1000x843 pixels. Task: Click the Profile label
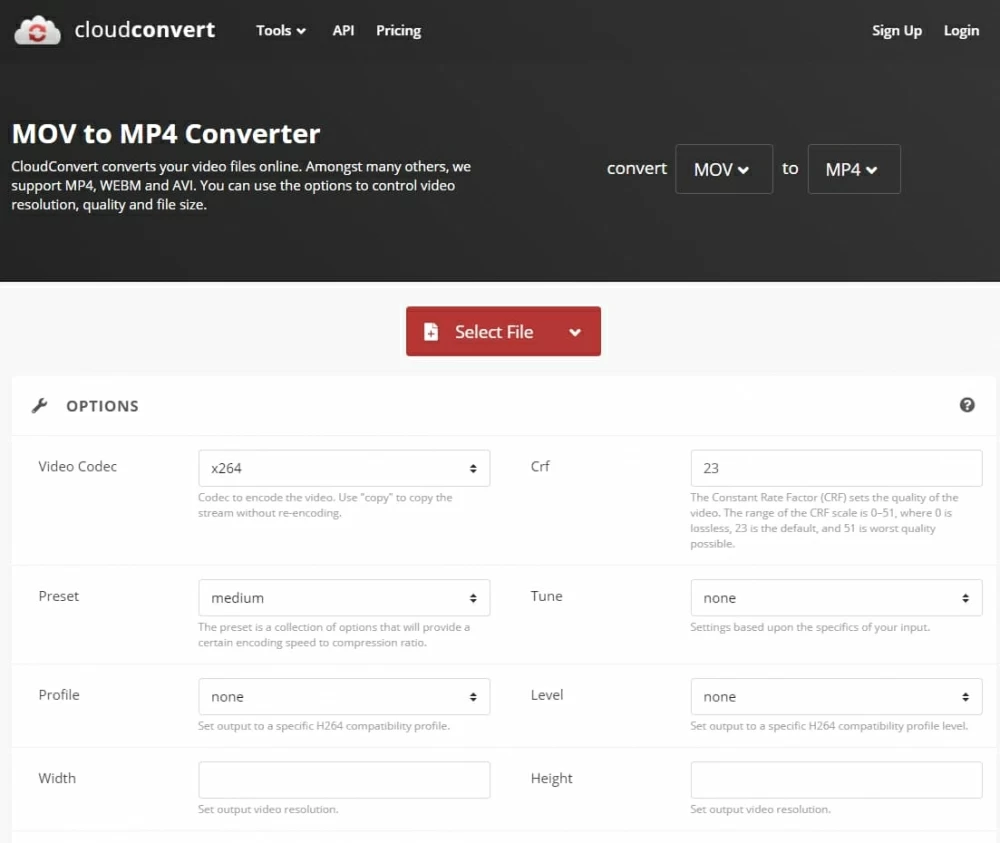(59, 695)
